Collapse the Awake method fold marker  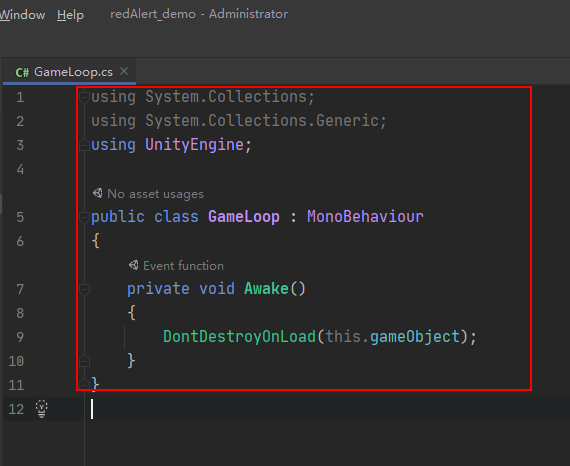[84, 289]
